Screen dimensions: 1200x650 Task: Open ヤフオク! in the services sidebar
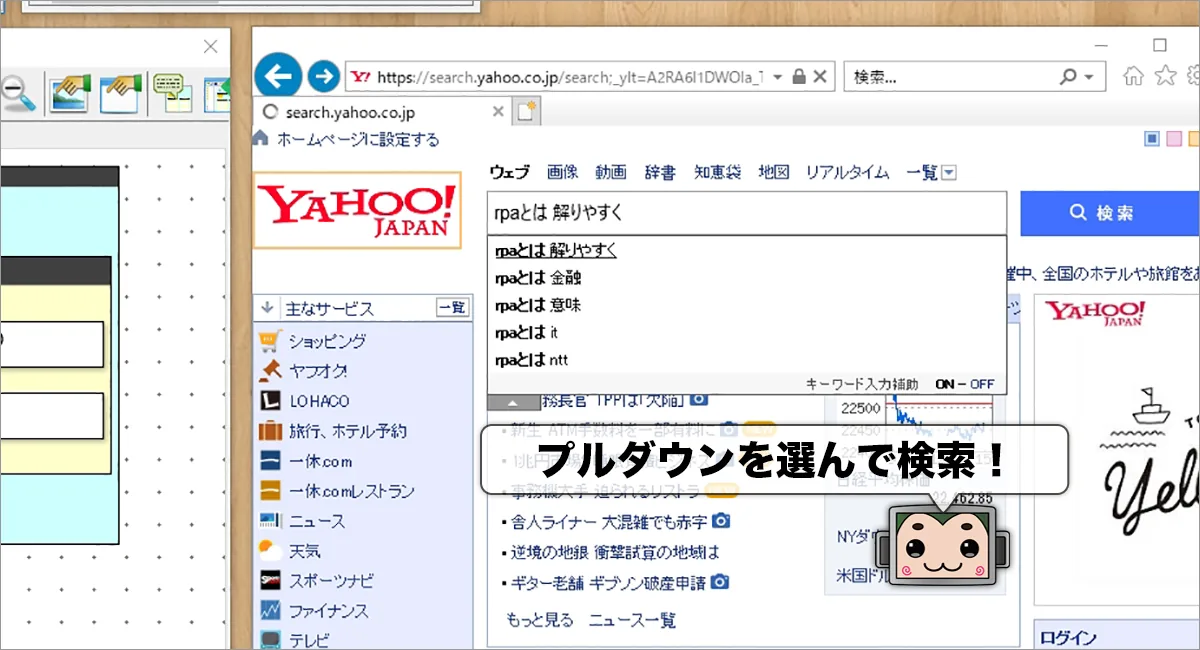point(319,371)
